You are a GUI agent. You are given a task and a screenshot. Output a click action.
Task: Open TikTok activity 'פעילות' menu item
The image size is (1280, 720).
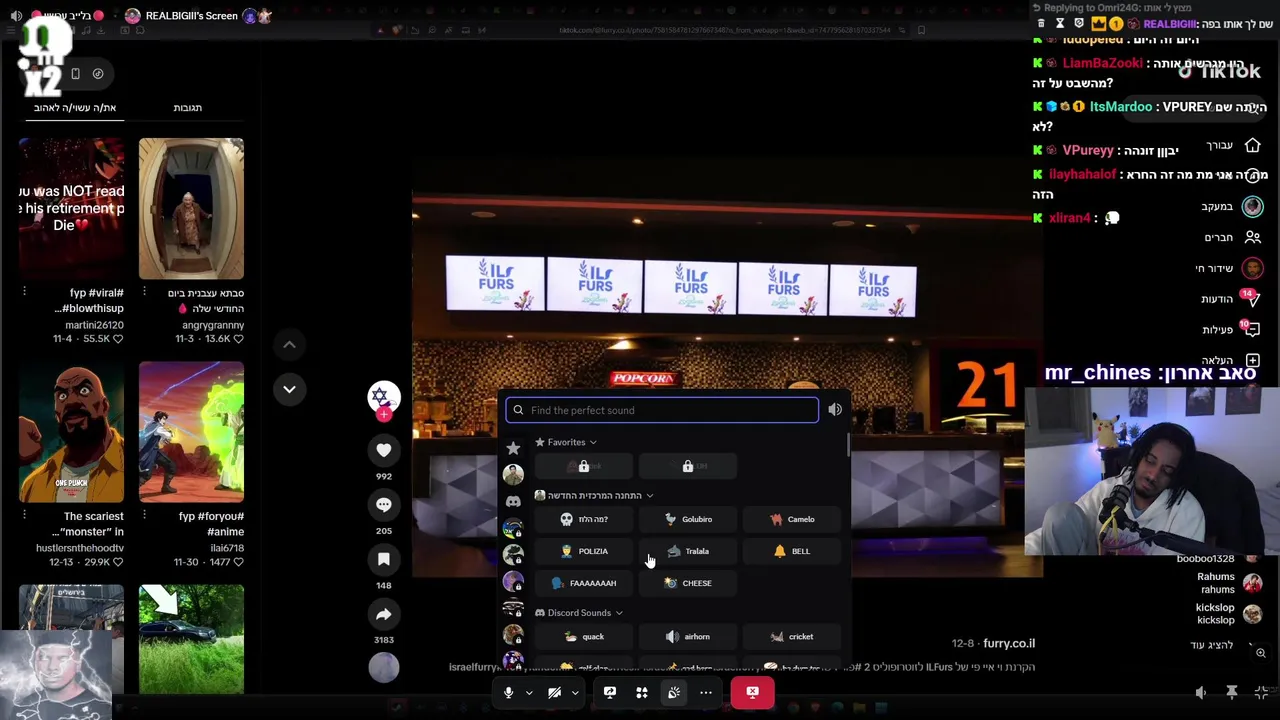(x=1232, y=330)
